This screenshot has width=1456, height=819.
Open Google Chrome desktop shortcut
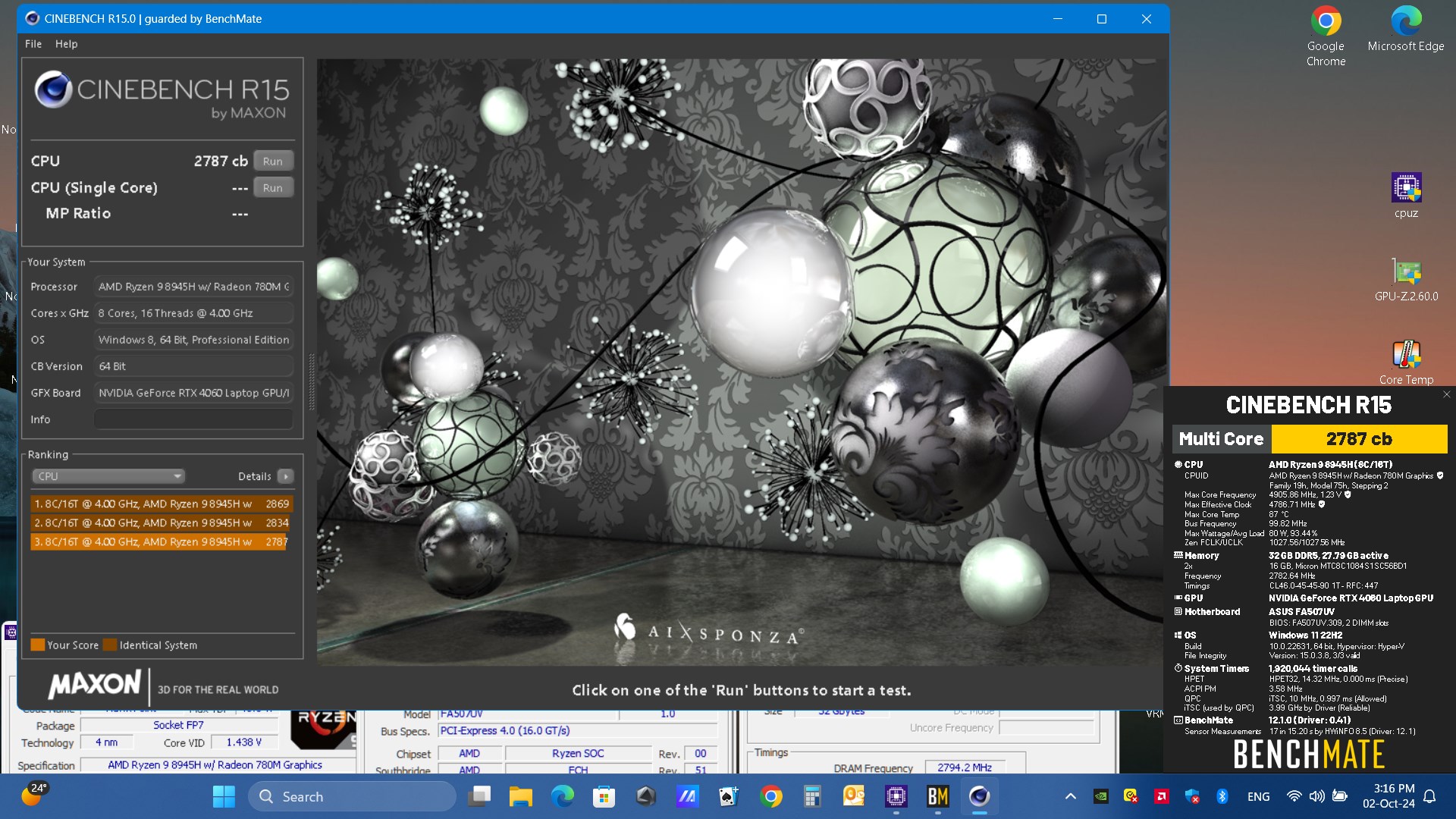pyautogui.click(x=1326, y=36)
